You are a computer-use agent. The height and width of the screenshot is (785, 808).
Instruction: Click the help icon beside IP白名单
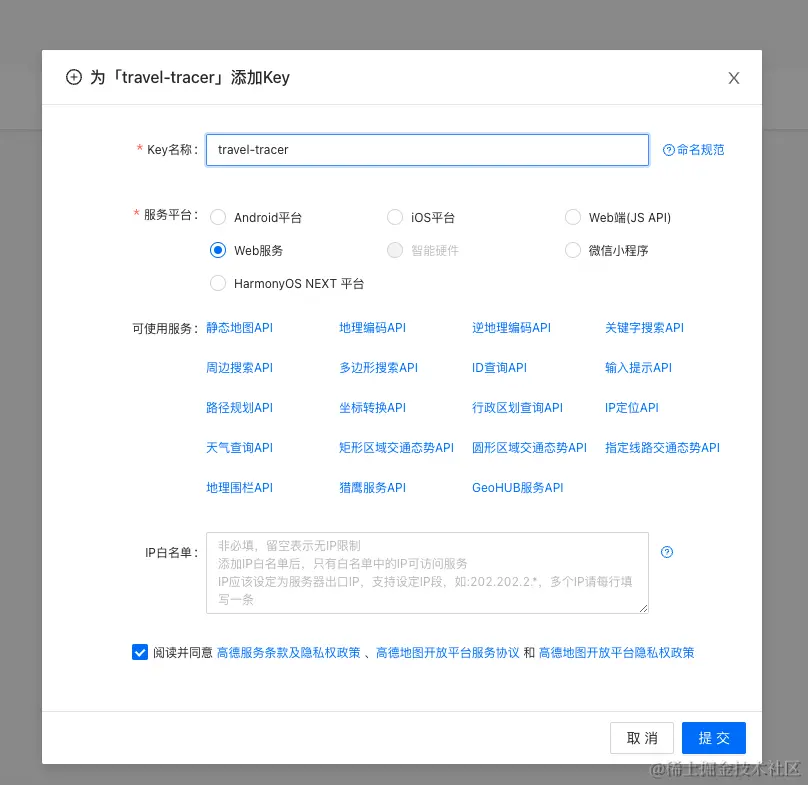[x=667, y=552]
